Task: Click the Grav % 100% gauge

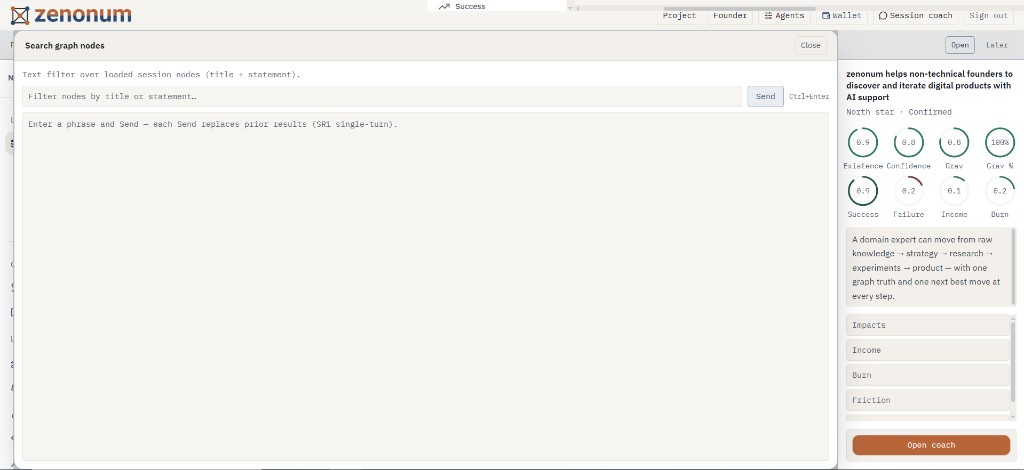Action: [999, 142]
